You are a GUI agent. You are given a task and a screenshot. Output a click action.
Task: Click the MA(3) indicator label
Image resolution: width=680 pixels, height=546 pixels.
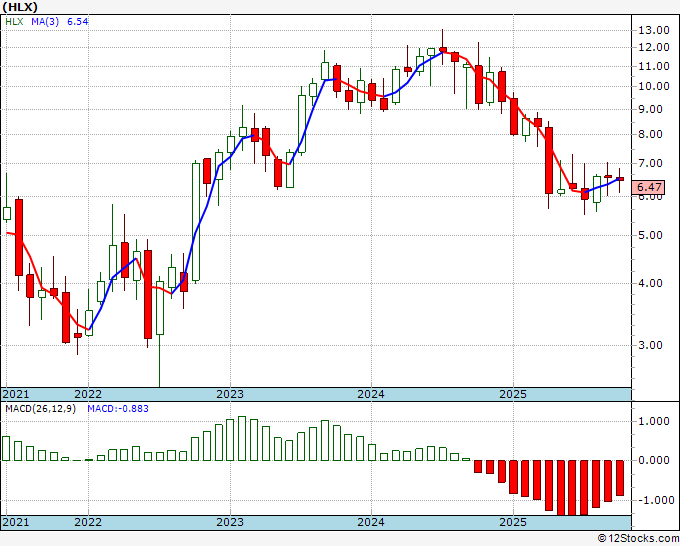tap(45, 21)
